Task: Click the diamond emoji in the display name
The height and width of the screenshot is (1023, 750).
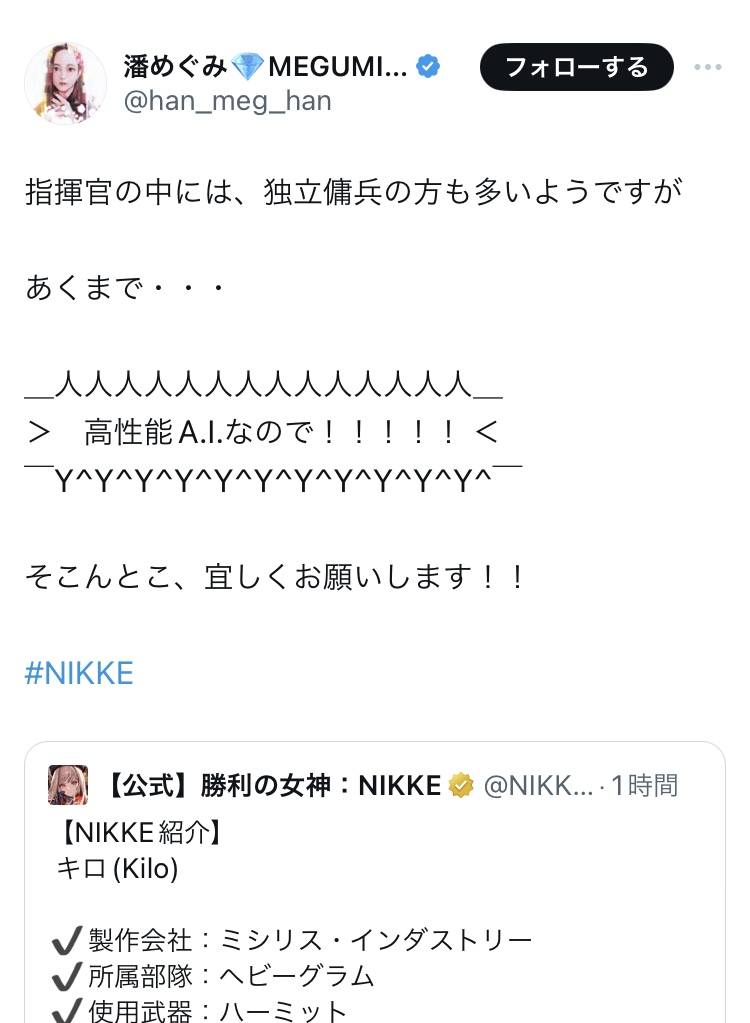Action: tap(246, 67)
